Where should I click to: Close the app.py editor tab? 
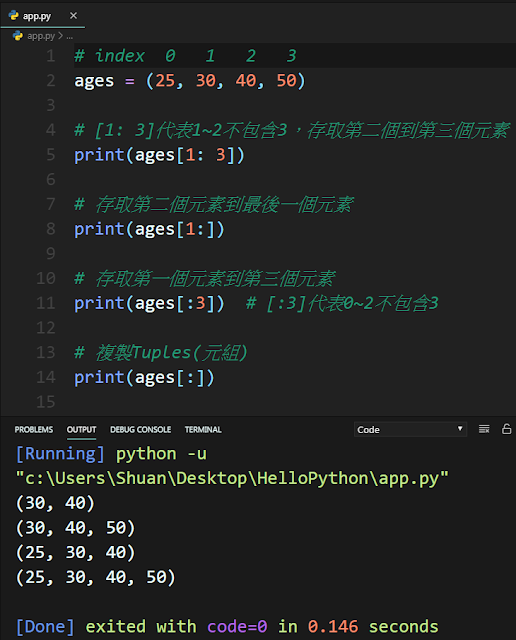coord(73,16)
